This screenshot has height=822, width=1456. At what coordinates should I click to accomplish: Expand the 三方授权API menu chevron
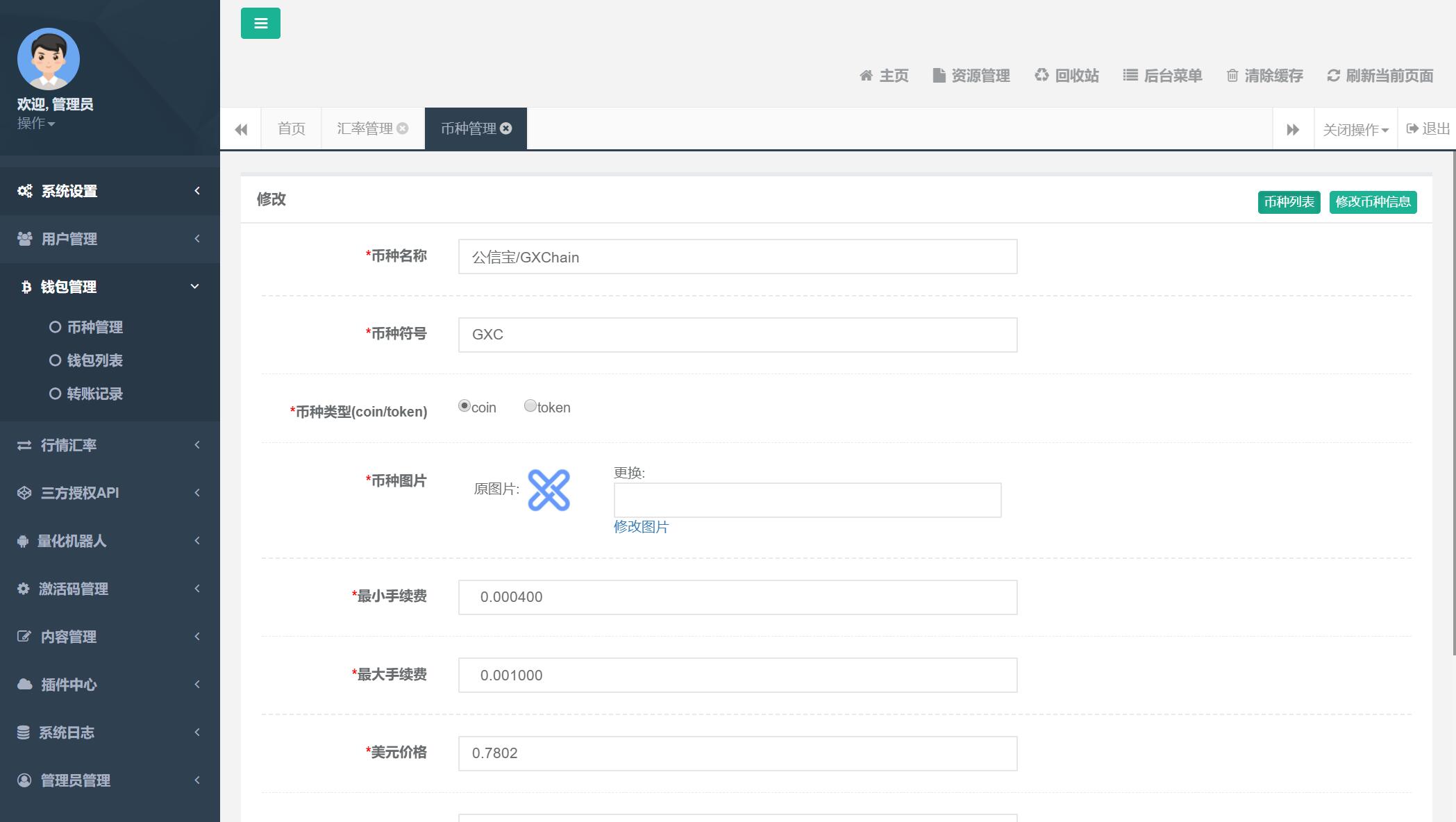(197, 492)
